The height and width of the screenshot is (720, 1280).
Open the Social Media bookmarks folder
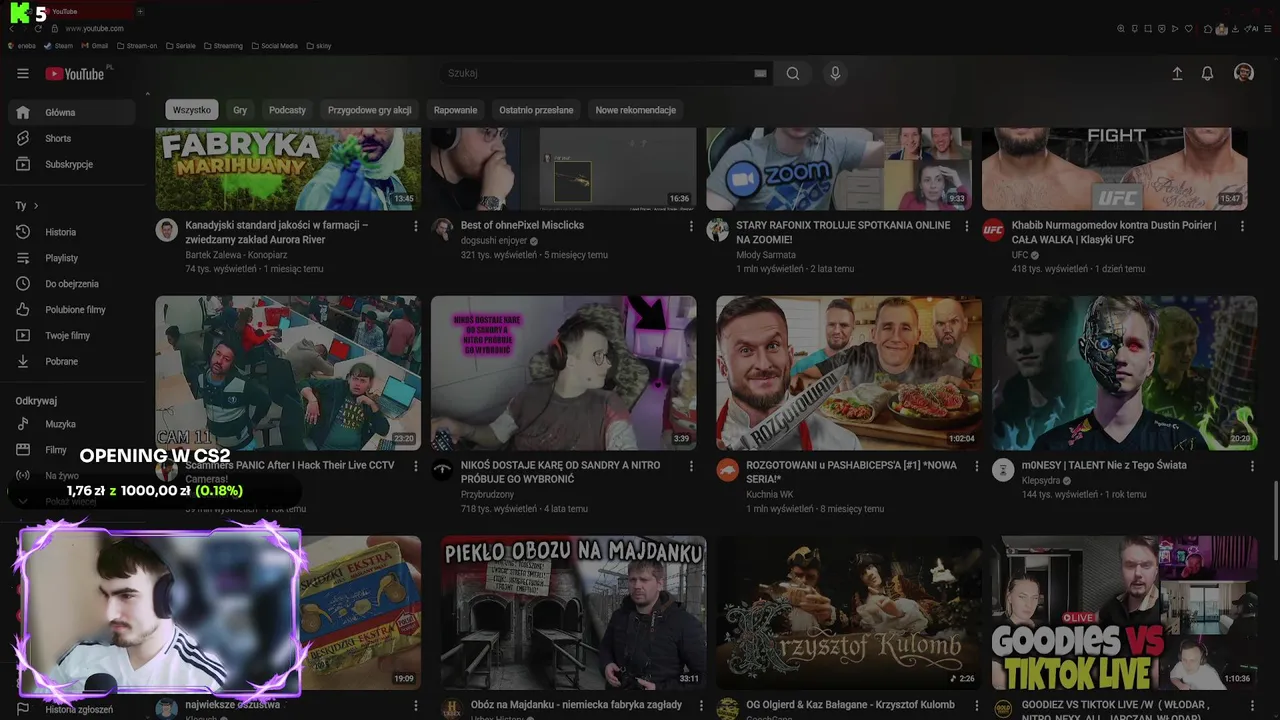(274, 45)
